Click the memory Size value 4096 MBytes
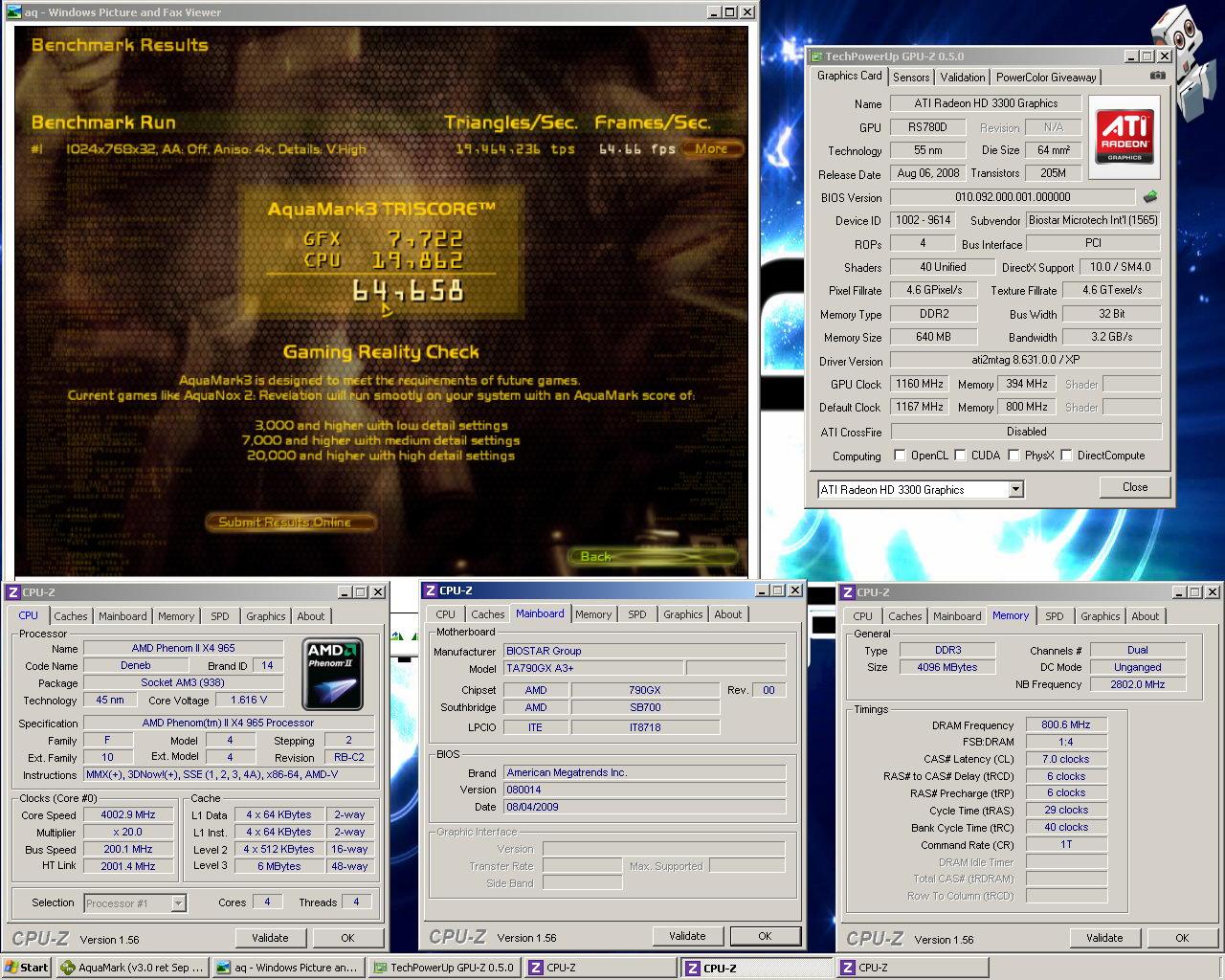Viewport: 1225px width, 980px height. click(x=947, y=667)
